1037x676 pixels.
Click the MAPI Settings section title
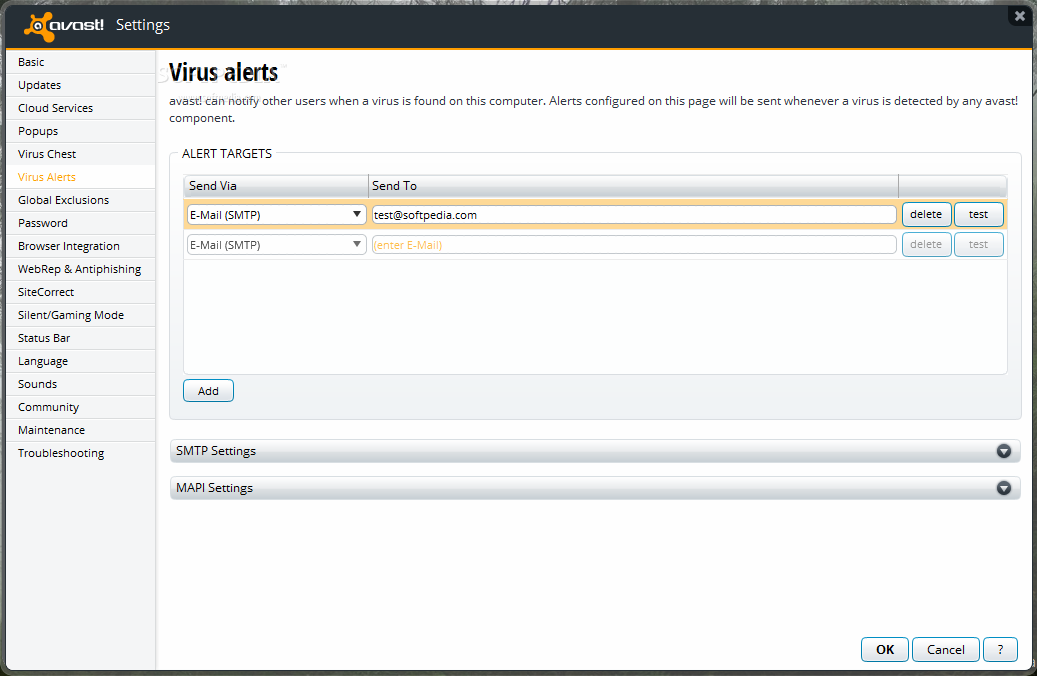tap(214, 488)
